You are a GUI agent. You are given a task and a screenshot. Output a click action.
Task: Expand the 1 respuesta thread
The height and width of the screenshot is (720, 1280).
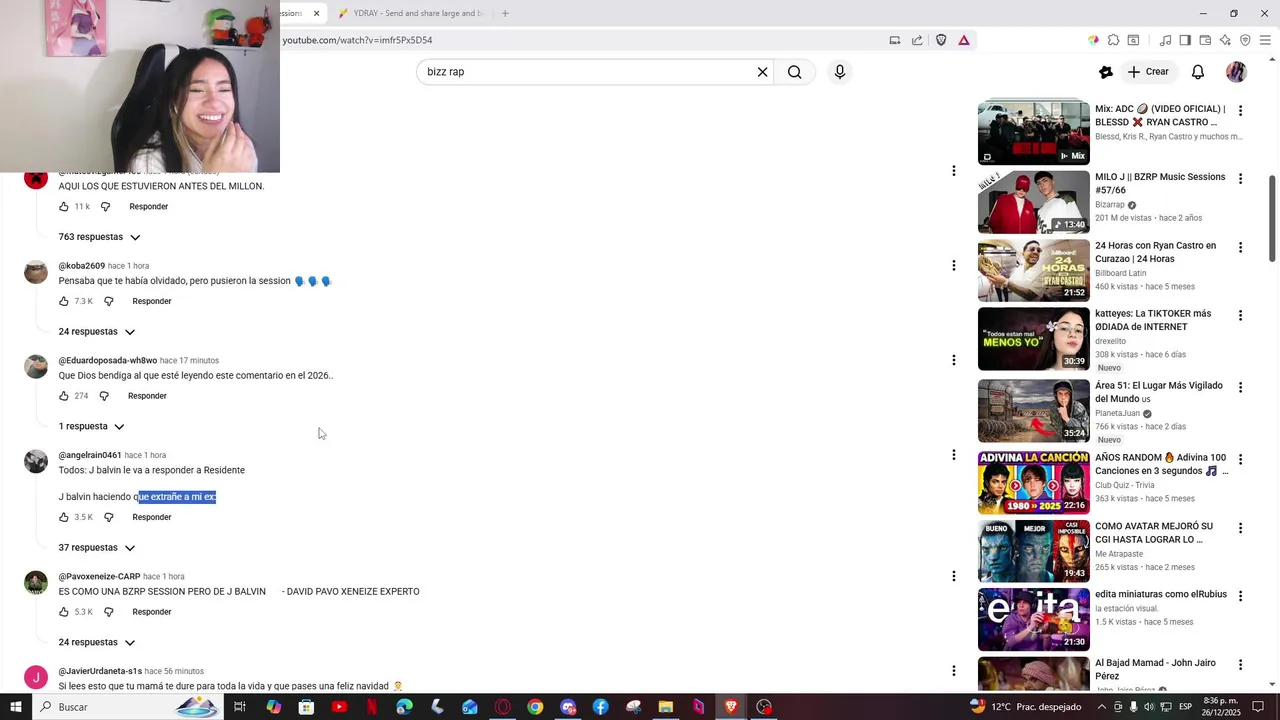92,426
